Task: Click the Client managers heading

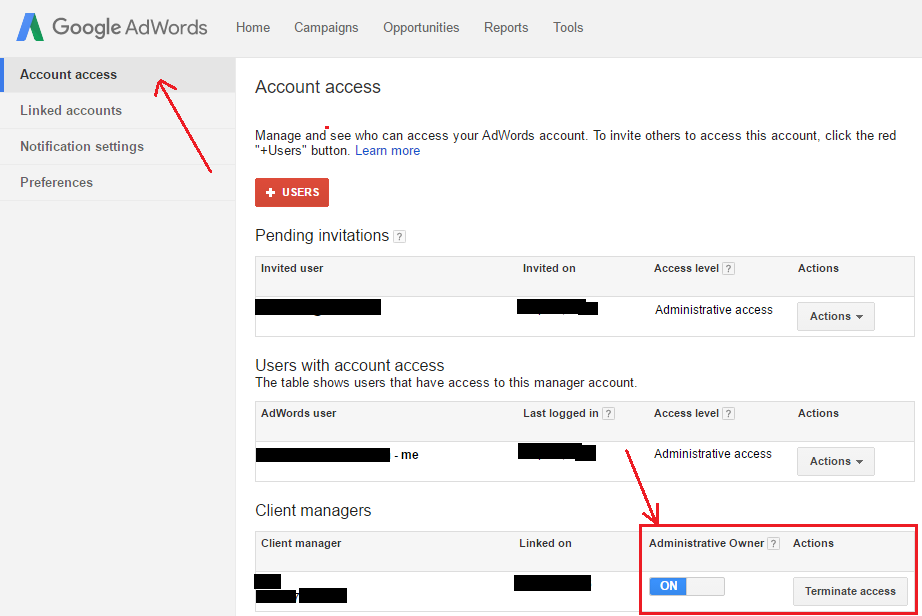Action: (x=313, y=510)
